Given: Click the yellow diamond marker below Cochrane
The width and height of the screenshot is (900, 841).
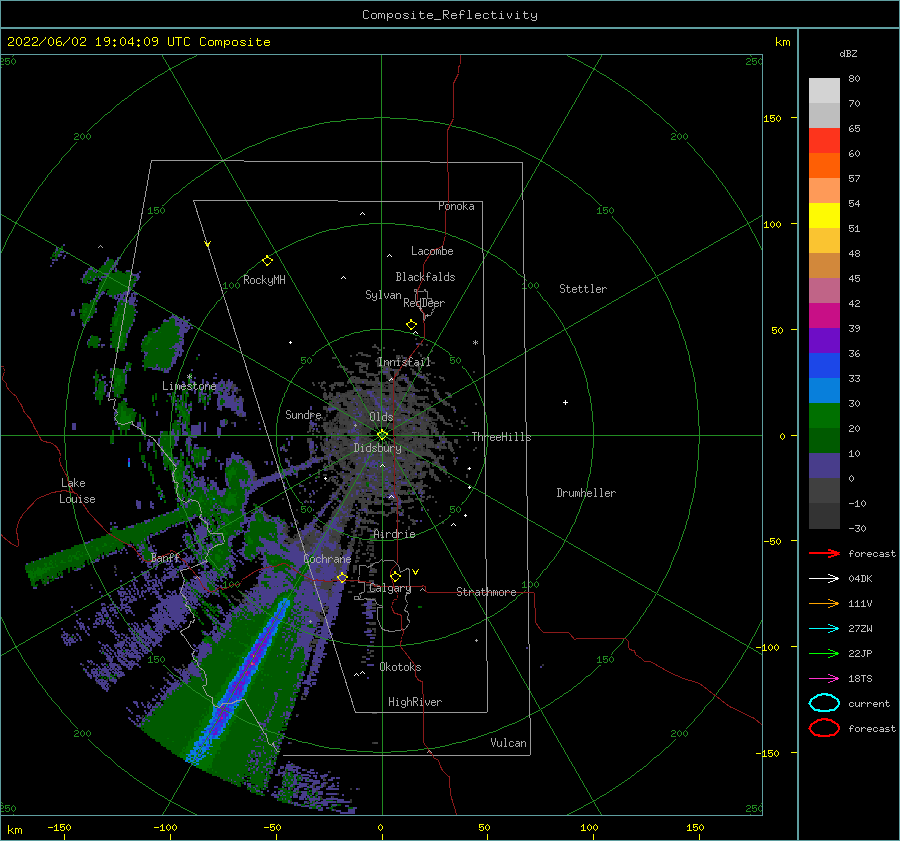Looking at the screenshot, I should pos(342,577).
